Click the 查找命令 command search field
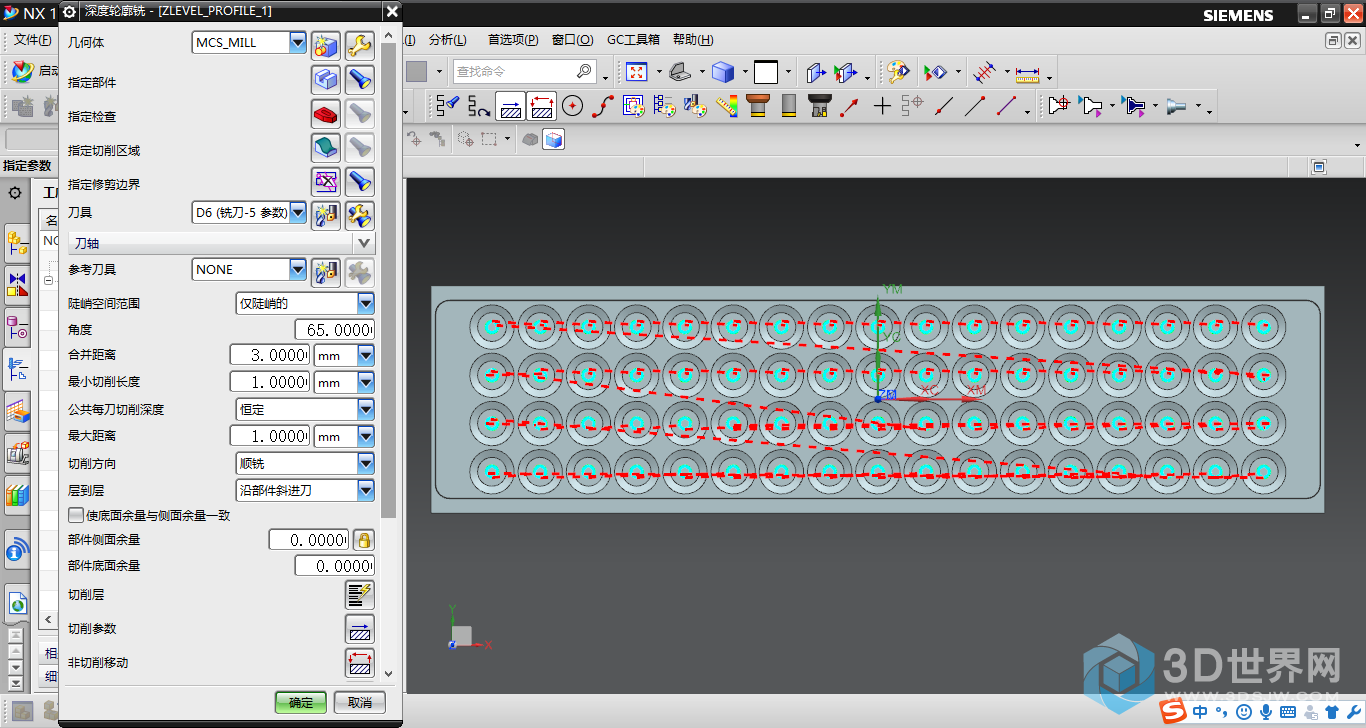 pyautogui.click(x=524, y=72)
